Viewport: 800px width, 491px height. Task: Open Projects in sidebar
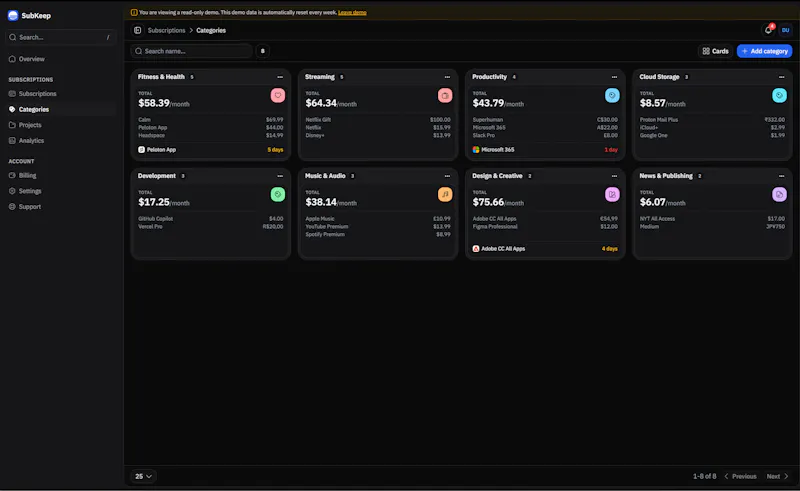point(61,125)
